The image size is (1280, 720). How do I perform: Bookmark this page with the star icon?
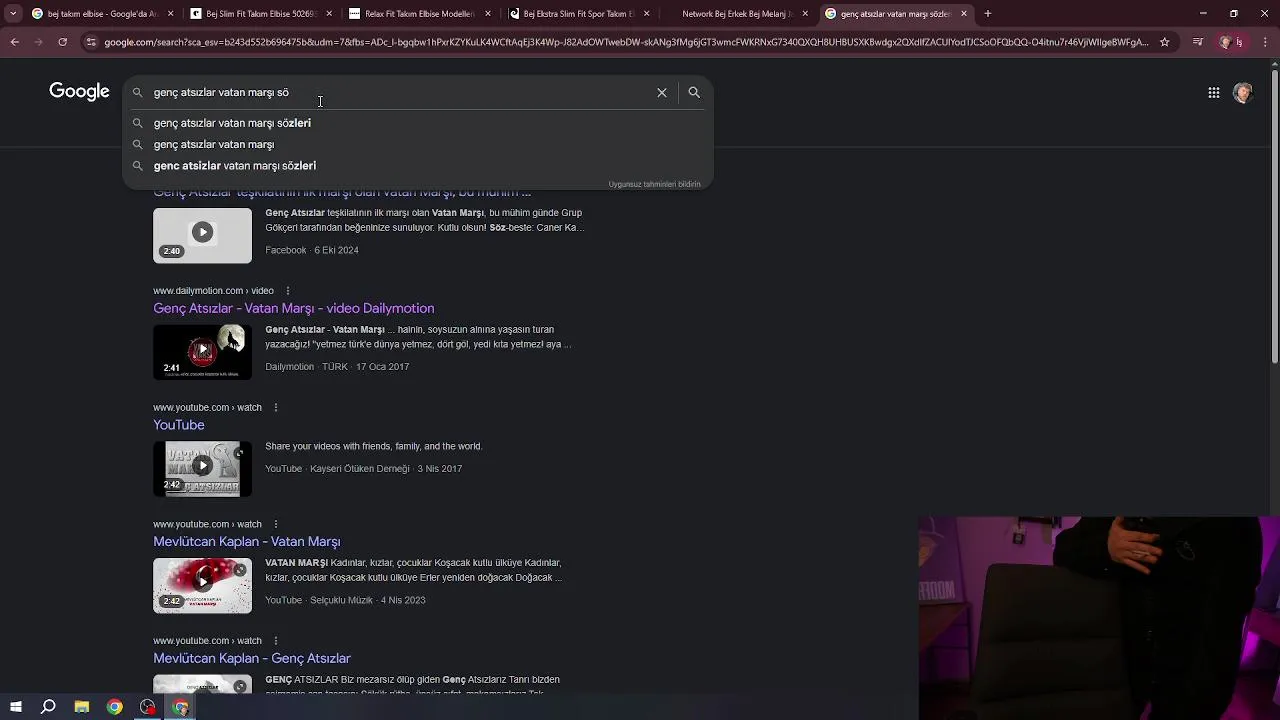pyautogui.click(x=1164, y=42)
